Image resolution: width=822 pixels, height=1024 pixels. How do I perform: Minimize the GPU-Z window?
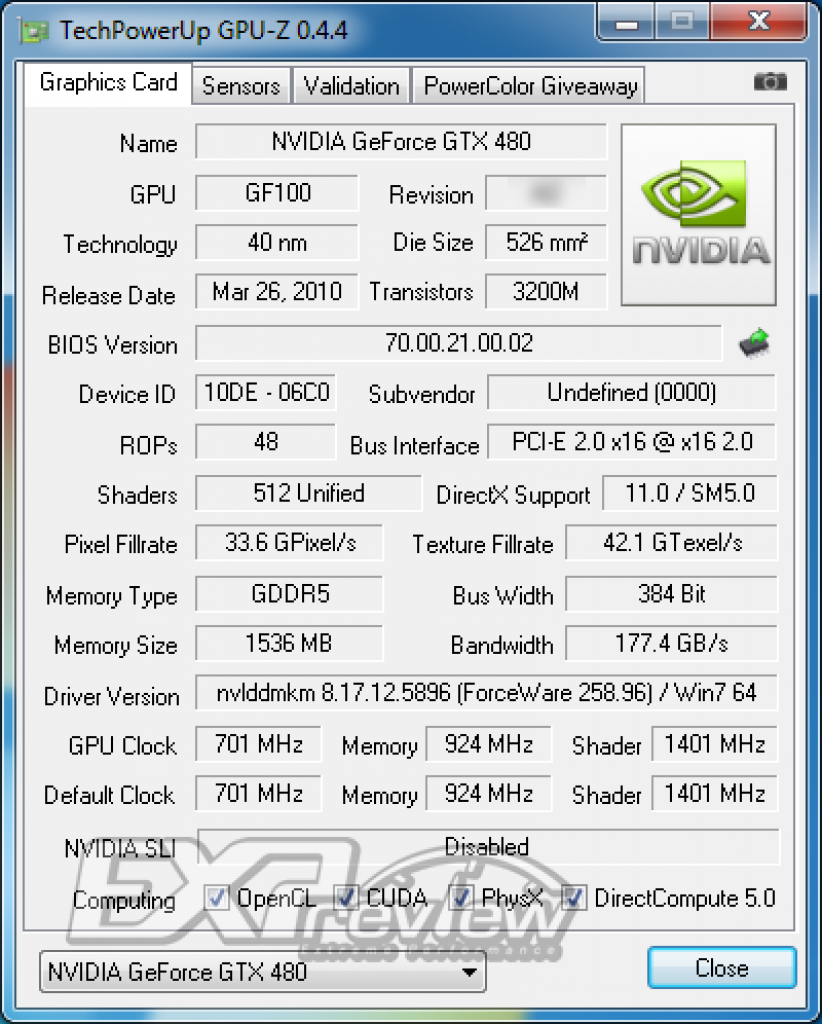click(625, 22)
